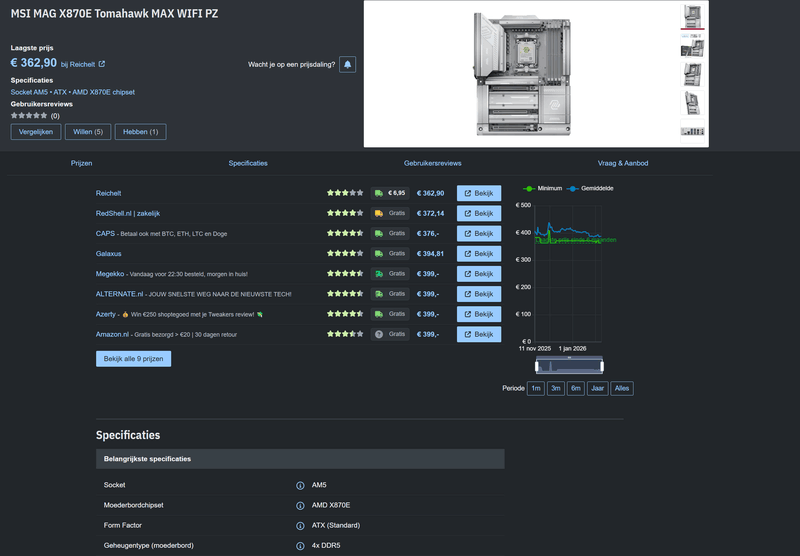The image size is (800, 556).
Task: Set chart period to 6m
Action: coord(576,388)
